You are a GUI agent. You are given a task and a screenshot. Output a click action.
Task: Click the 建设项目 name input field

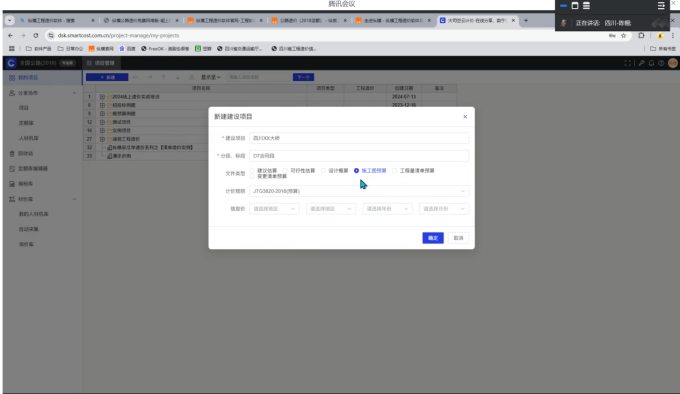(359, 138)
